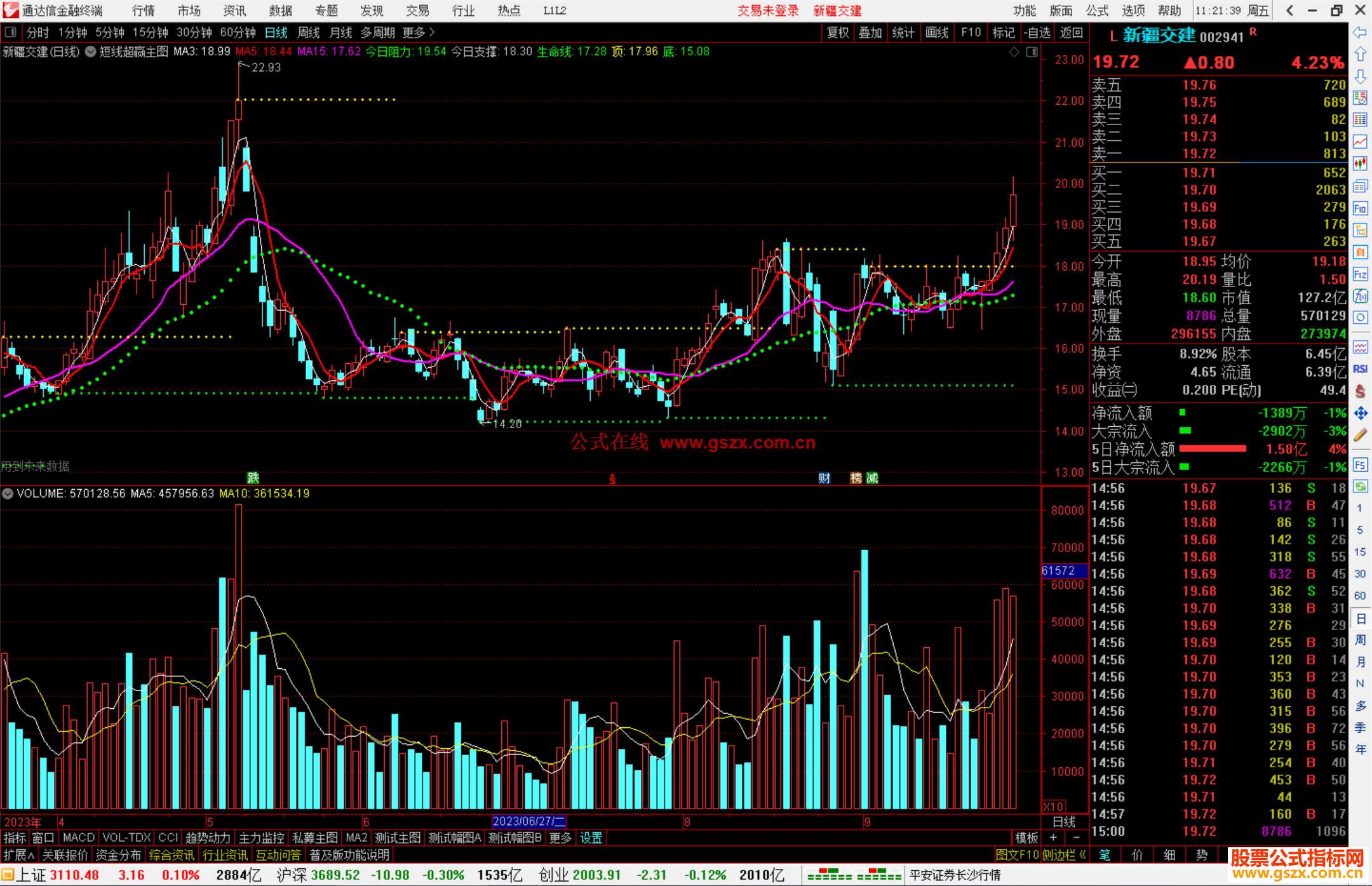Click the 复权 button in toolbar
Screen dimensions: 1372x886
point(837,32)
